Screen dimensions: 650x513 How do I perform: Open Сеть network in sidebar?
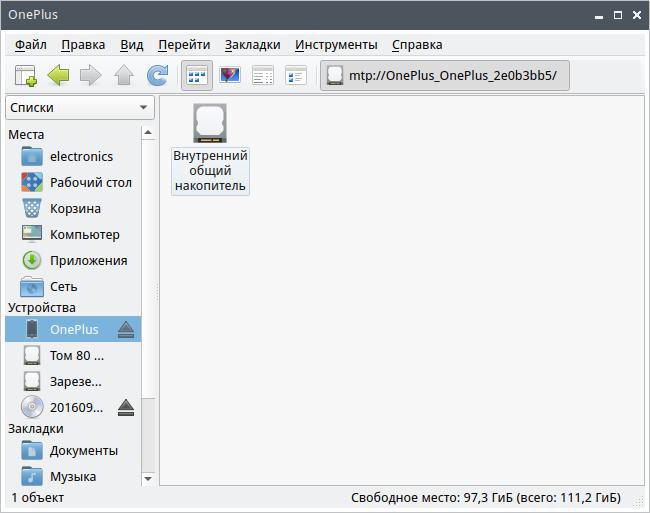point(73,287)
